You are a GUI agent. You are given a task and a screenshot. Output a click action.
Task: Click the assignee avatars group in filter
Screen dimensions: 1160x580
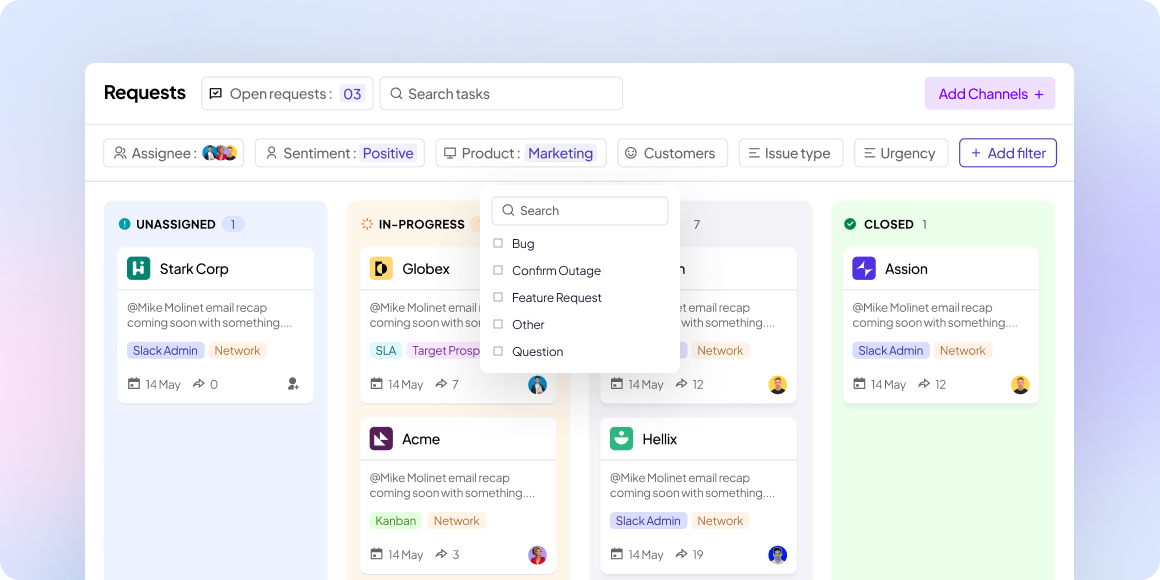(x=220, y=153)
